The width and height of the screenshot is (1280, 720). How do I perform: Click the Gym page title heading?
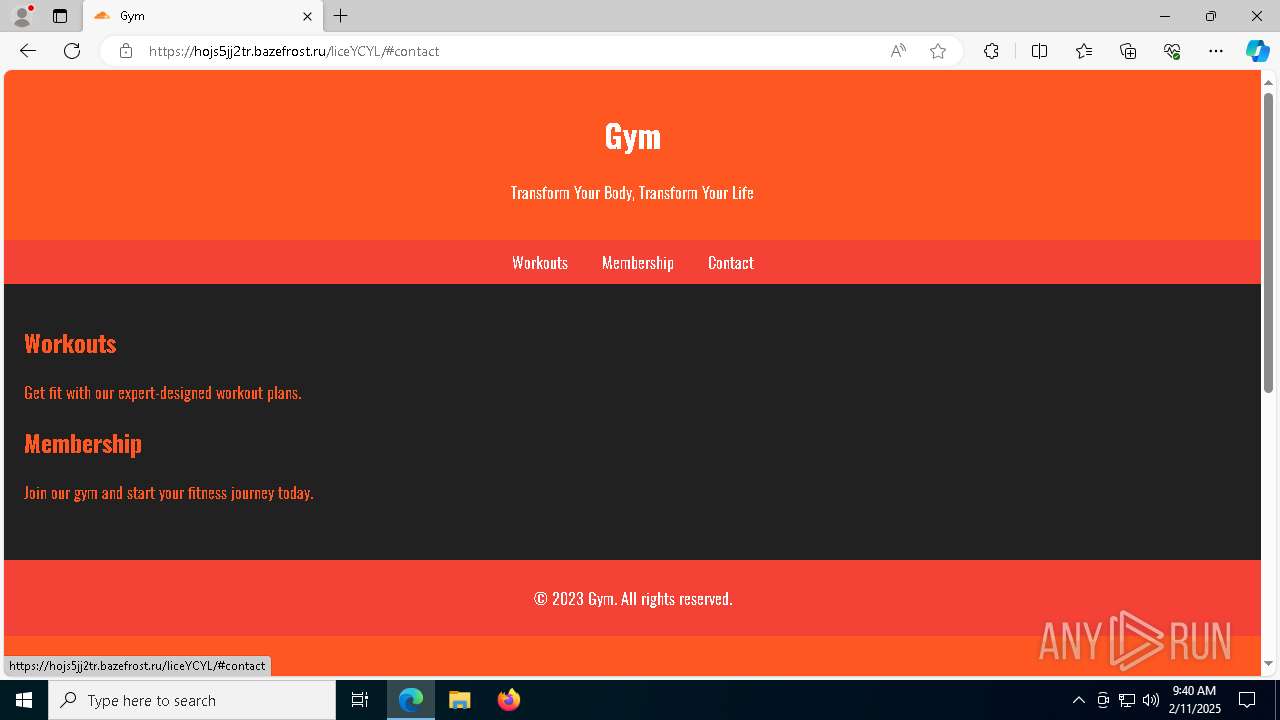tap(633, 136)
